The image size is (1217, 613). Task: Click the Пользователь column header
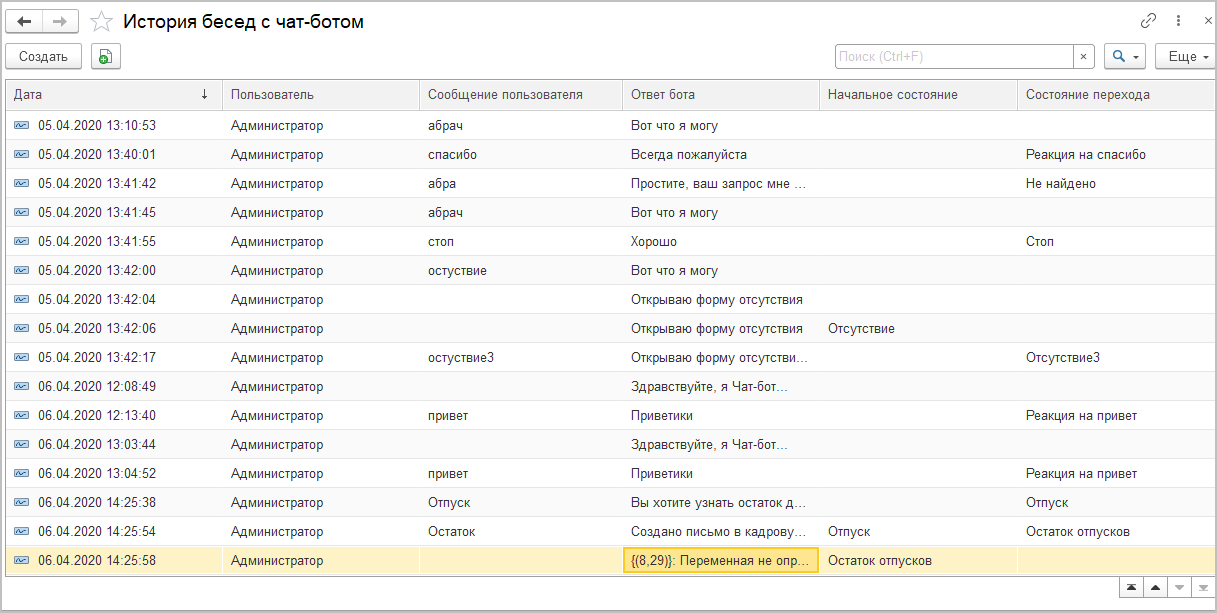tap(320, 95)
